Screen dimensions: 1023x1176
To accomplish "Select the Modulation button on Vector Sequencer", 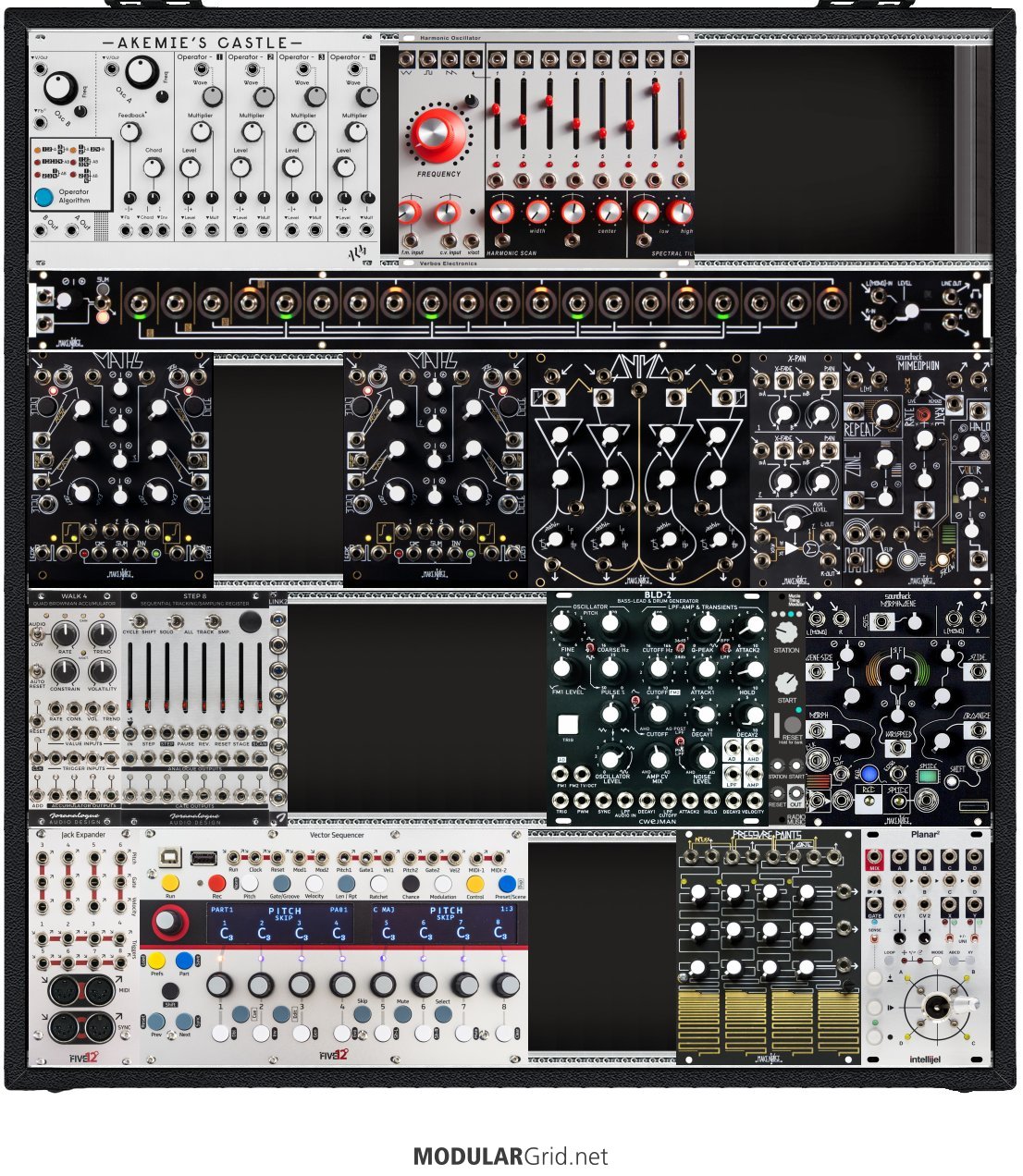I will click(x=443, y=883).
